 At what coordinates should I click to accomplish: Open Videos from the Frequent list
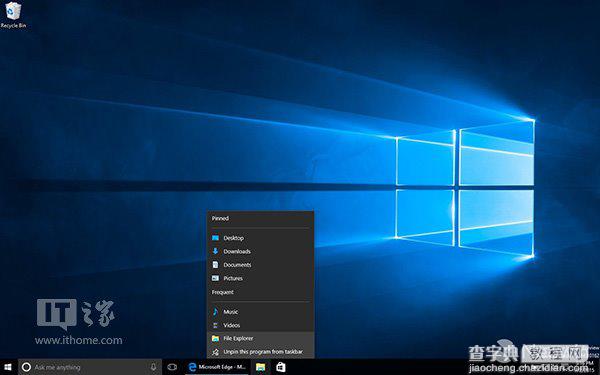point(261,325)
